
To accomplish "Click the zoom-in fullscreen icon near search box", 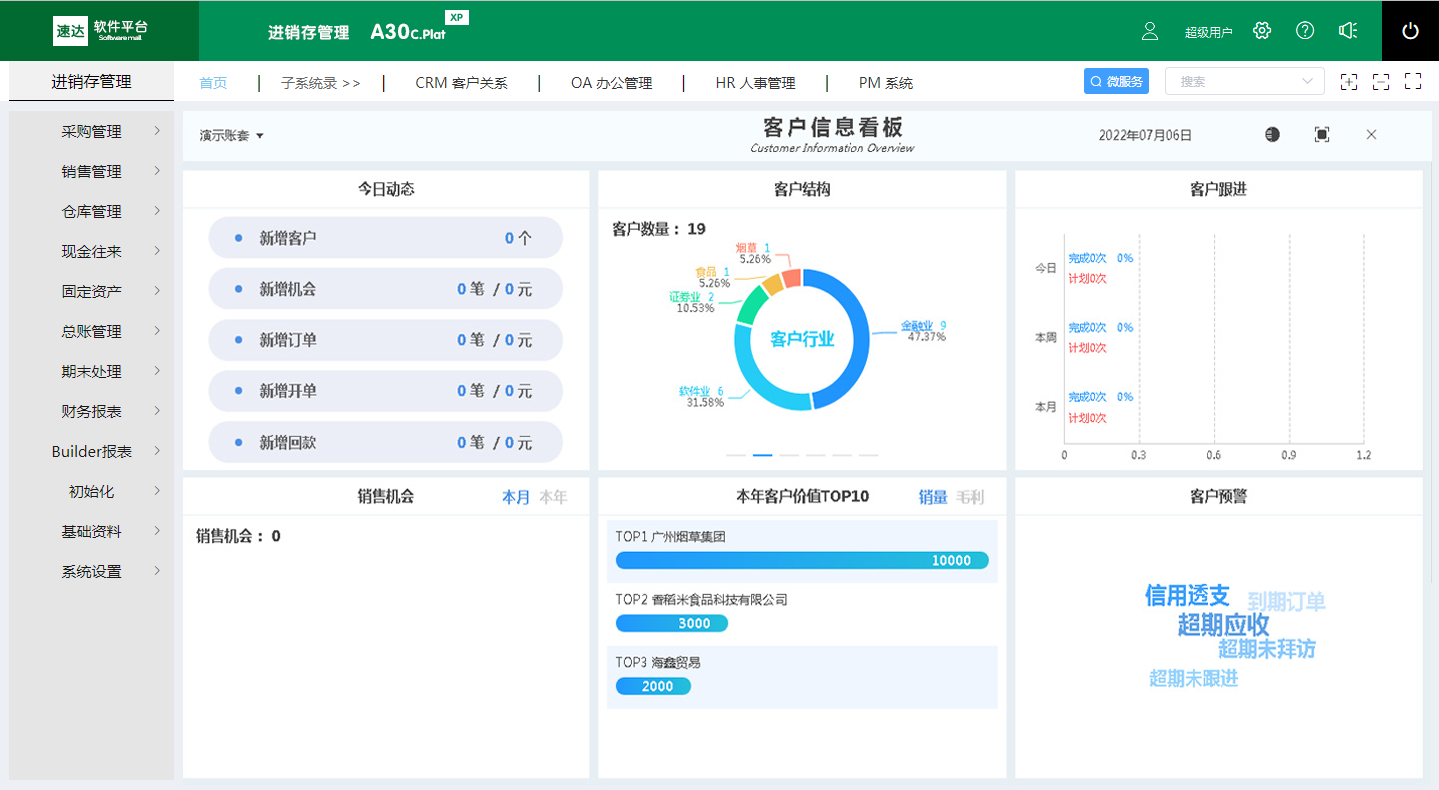I will coord(1349,82).
